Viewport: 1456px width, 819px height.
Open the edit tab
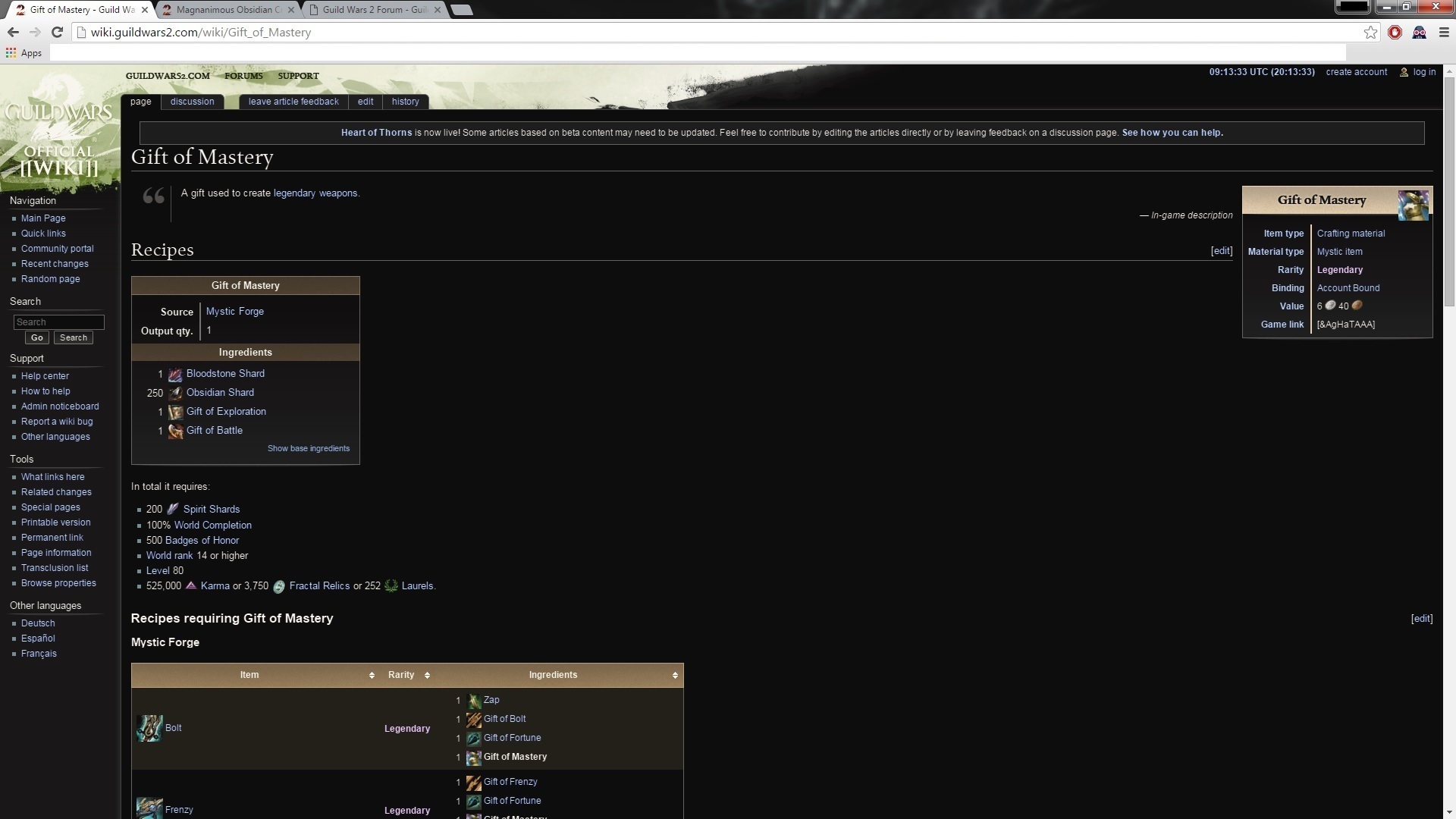coord(366,102)
